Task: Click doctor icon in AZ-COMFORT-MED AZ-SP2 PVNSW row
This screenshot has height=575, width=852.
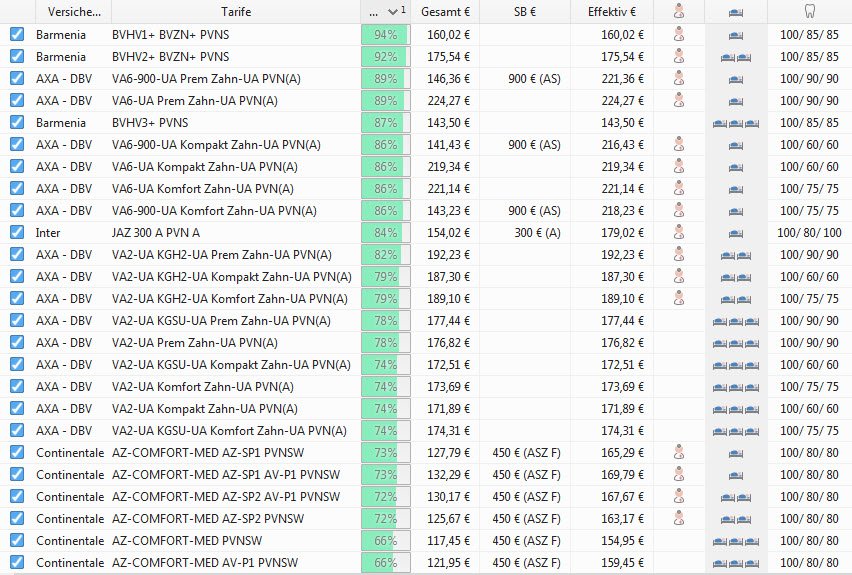Action: pyautogui.click(x=679, y=518)
